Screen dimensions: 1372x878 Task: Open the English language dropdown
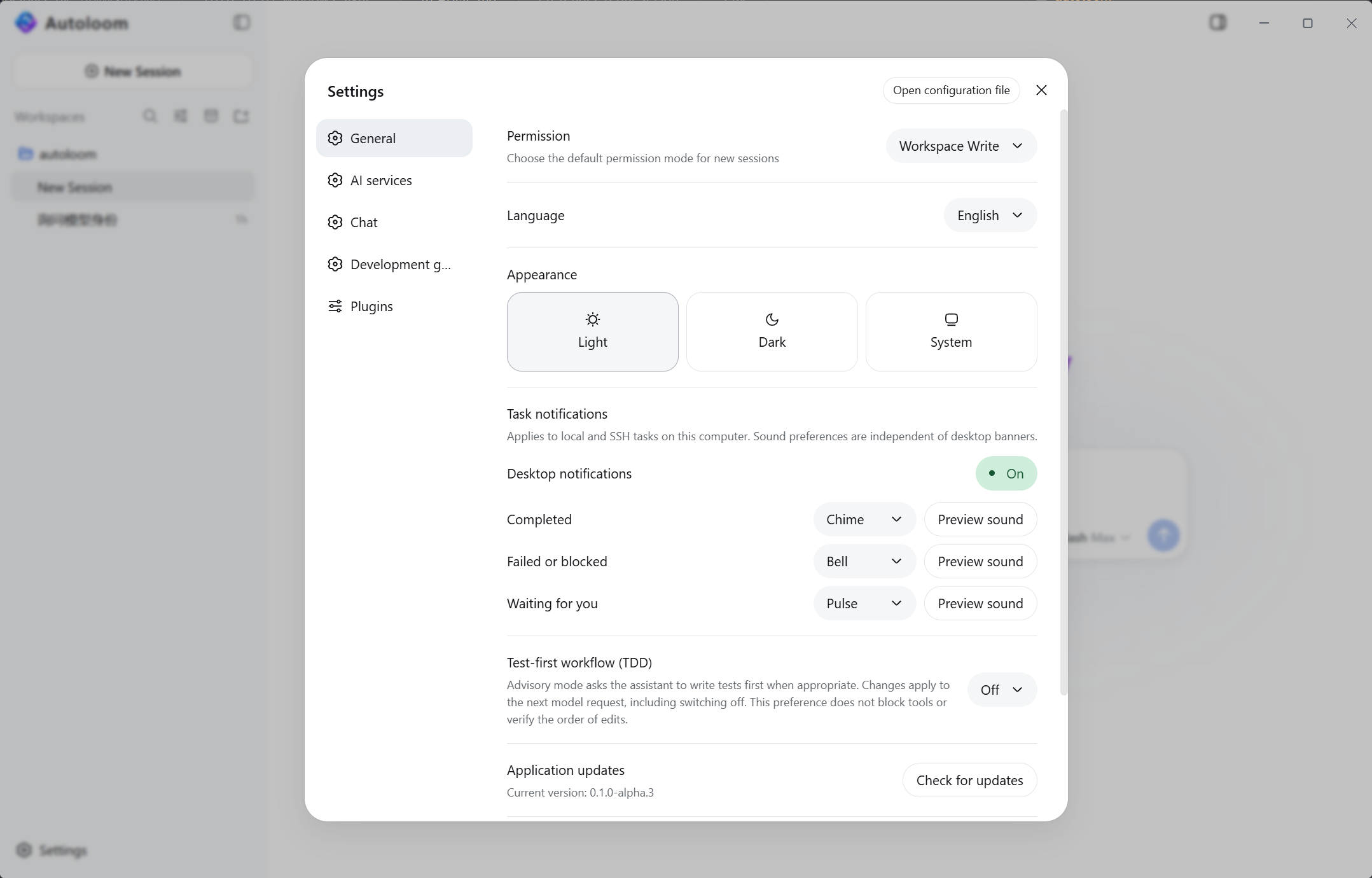point(990,215)
